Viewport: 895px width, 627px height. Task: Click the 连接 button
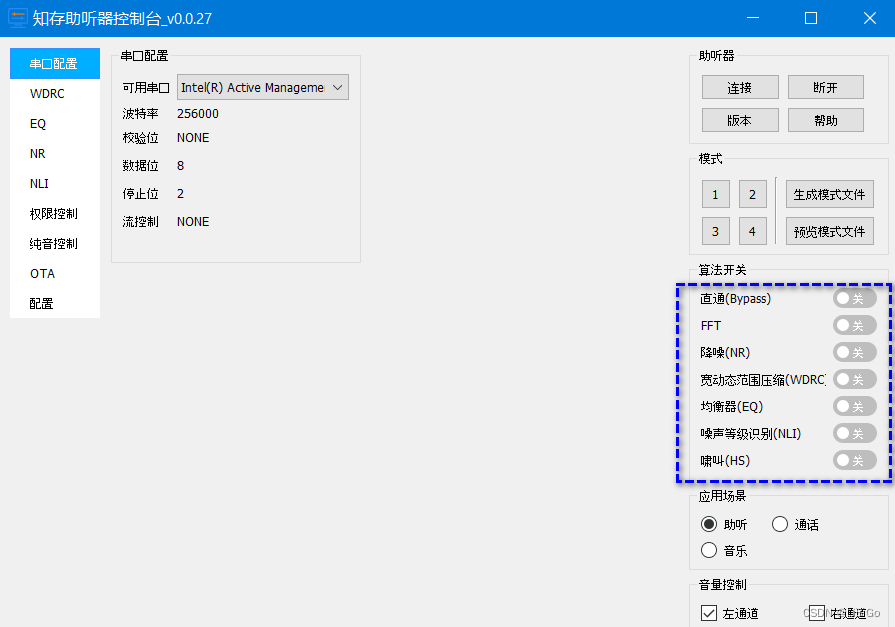(740, 87)
